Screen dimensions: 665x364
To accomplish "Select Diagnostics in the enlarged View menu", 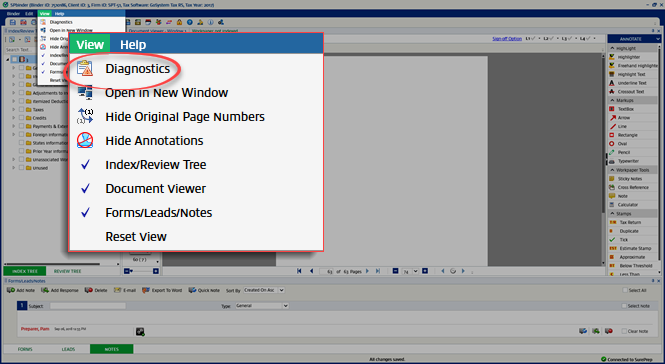I will [137, 69].
